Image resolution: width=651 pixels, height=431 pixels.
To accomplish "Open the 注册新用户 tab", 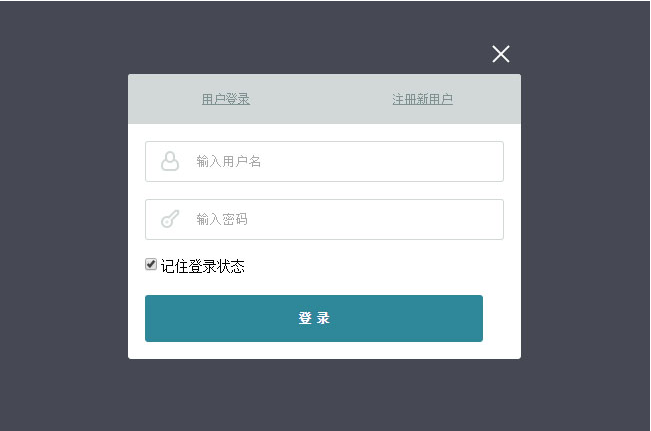I will pyautogui.click(x=422, y=99).
